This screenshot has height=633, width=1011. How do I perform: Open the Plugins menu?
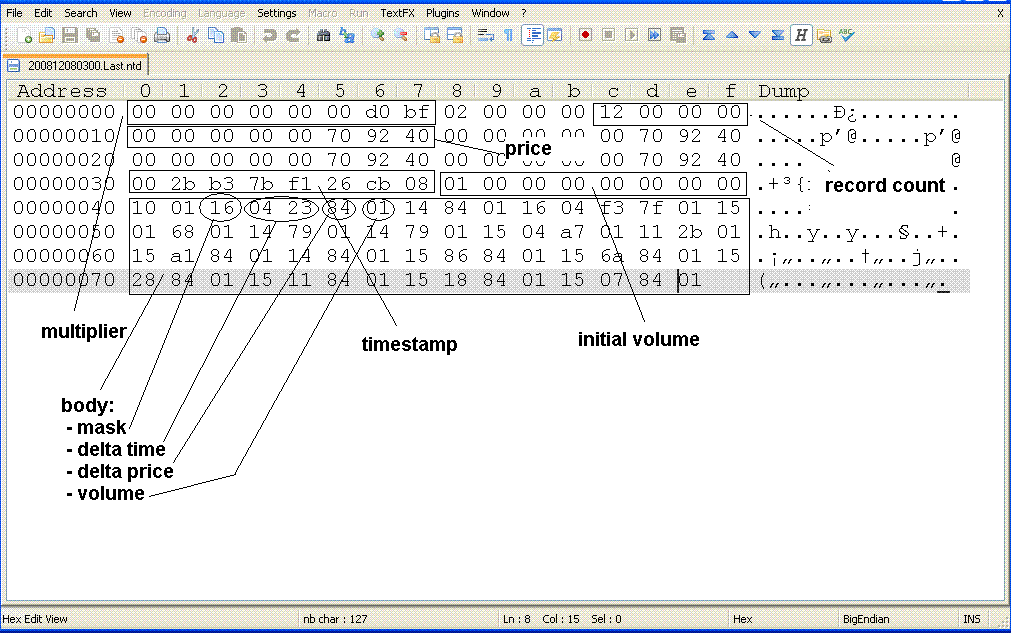(442, 13)
